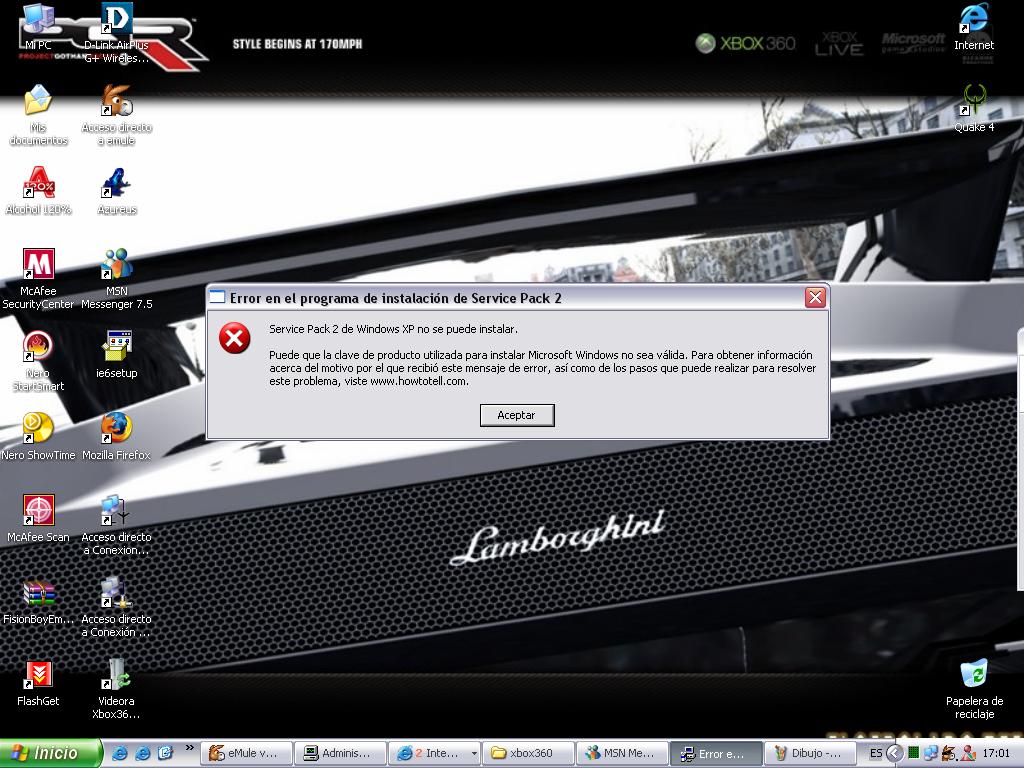The image size is (1024, 768).
Task: Click the Aceptar button in the error dialog
Action: (517, 415)
